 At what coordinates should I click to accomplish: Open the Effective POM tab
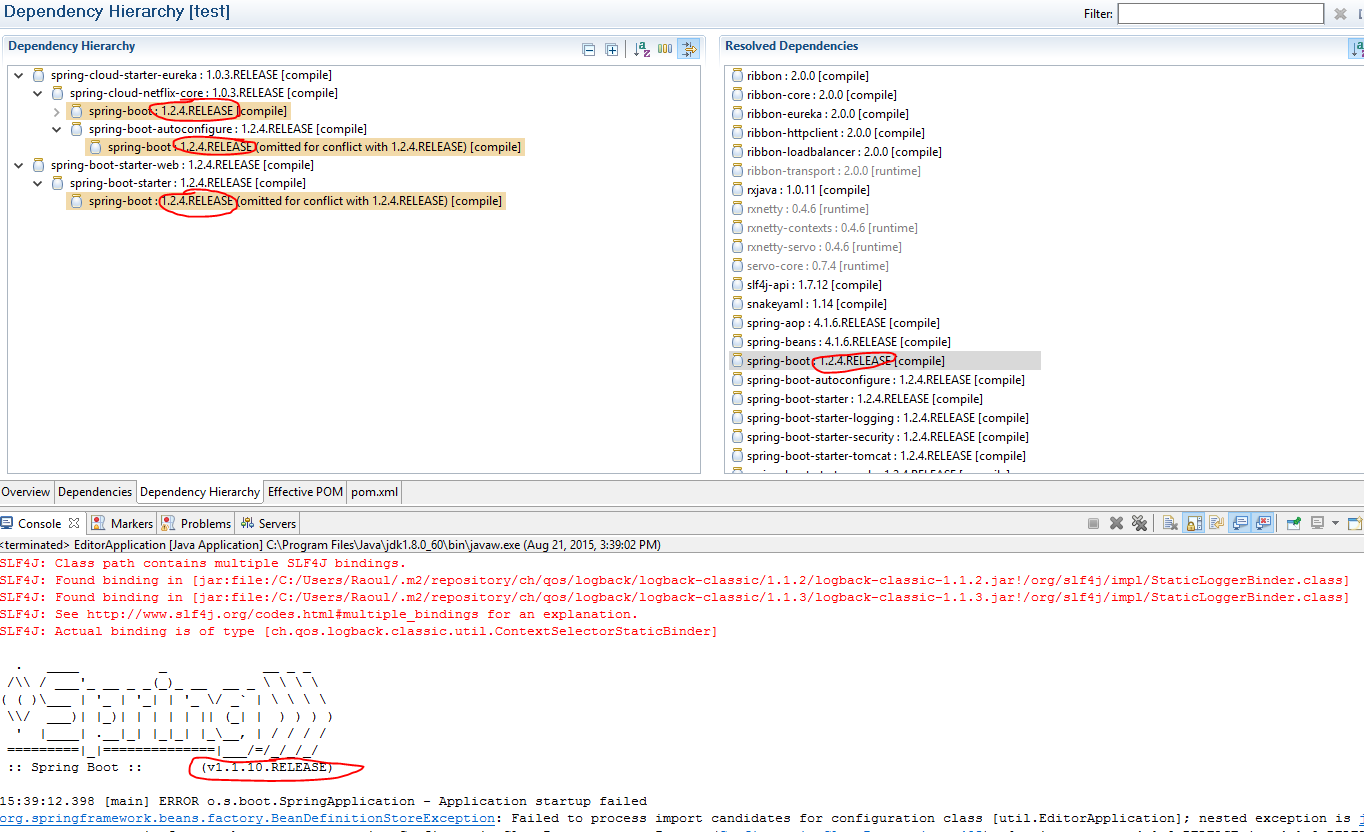(305, 492)
